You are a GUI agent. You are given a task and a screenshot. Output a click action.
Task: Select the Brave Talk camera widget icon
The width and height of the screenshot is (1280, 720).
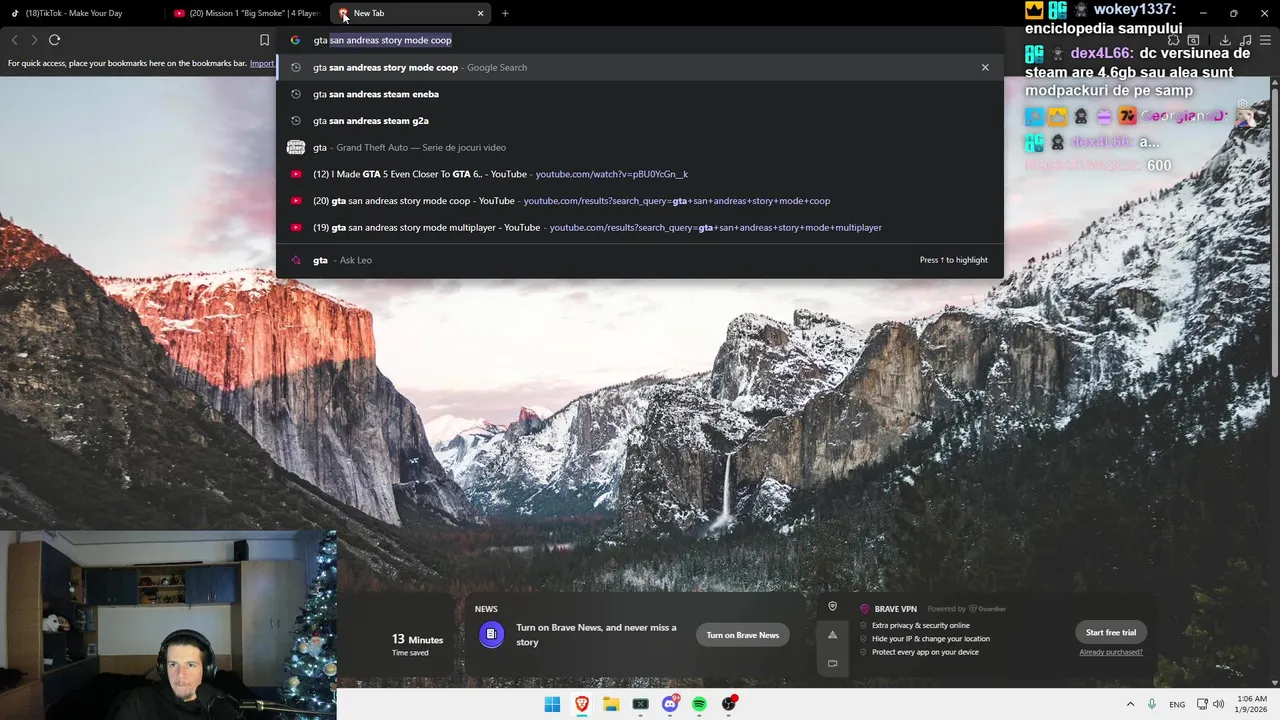coord(832,663)
